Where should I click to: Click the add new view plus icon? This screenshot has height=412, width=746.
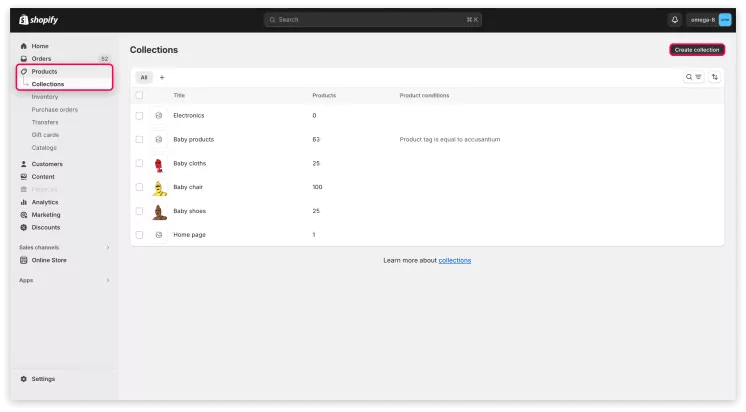coord(162,77)
